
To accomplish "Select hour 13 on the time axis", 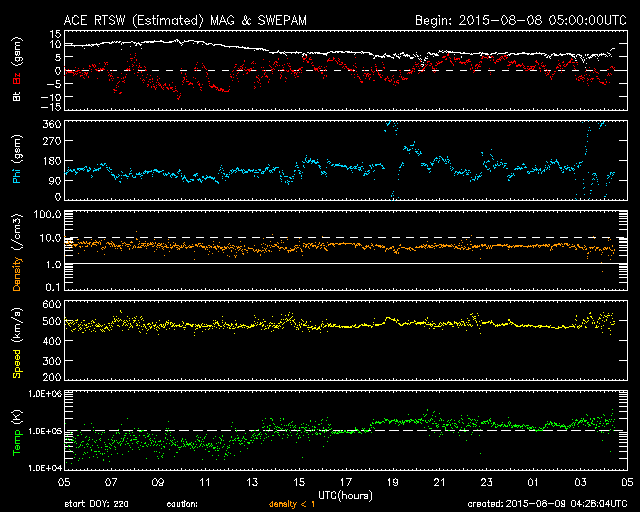I will coord(252,482).
